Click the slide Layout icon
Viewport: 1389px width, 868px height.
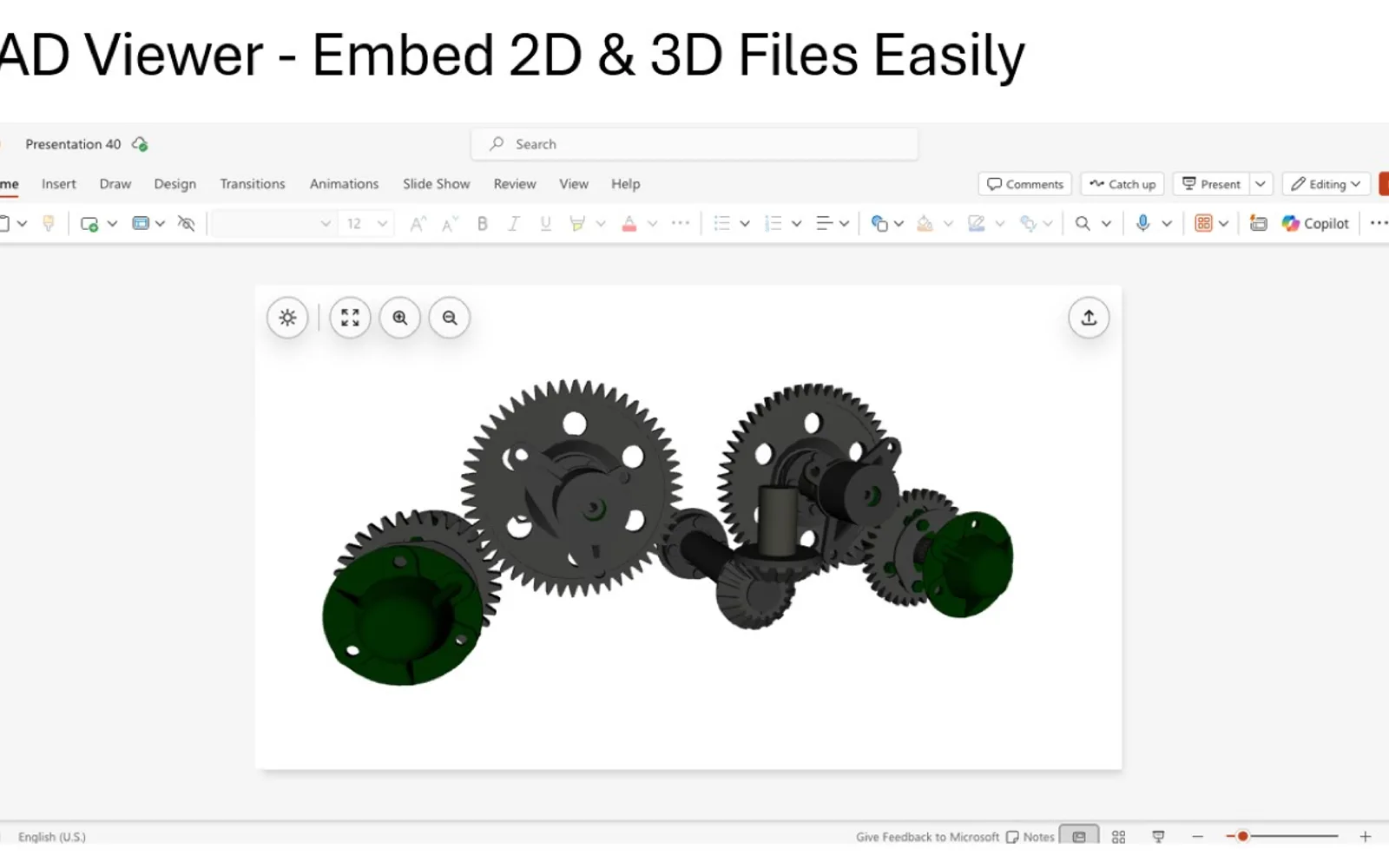point(141,224)
